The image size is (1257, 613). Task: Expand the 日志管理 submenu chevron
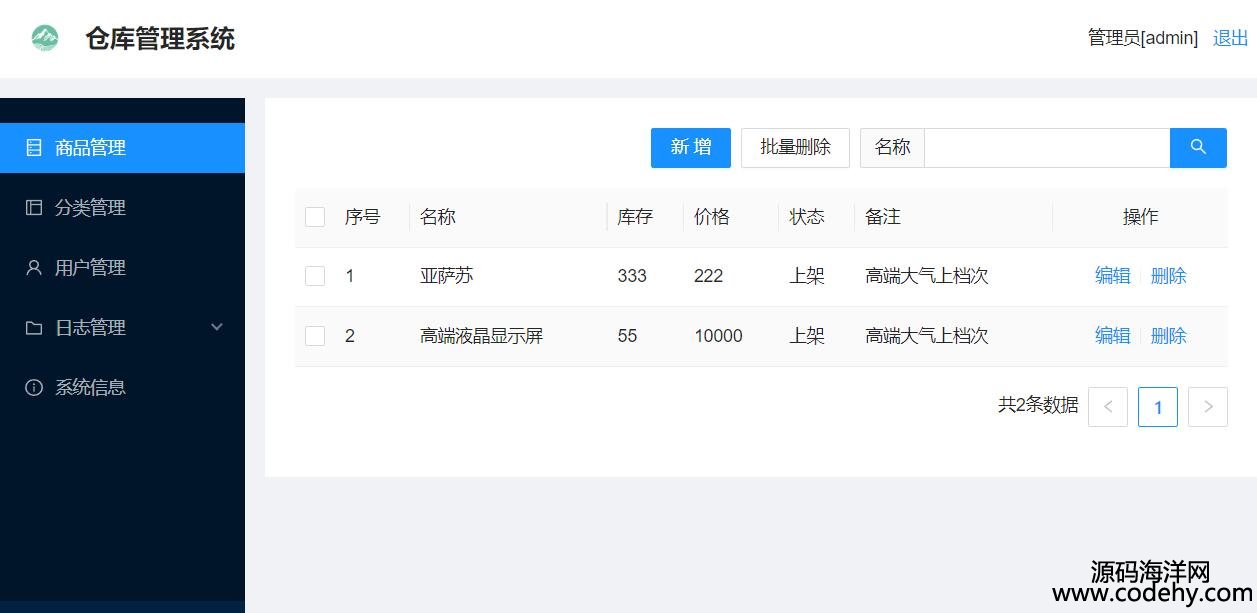pyautogui.click(x=217, y=327)
